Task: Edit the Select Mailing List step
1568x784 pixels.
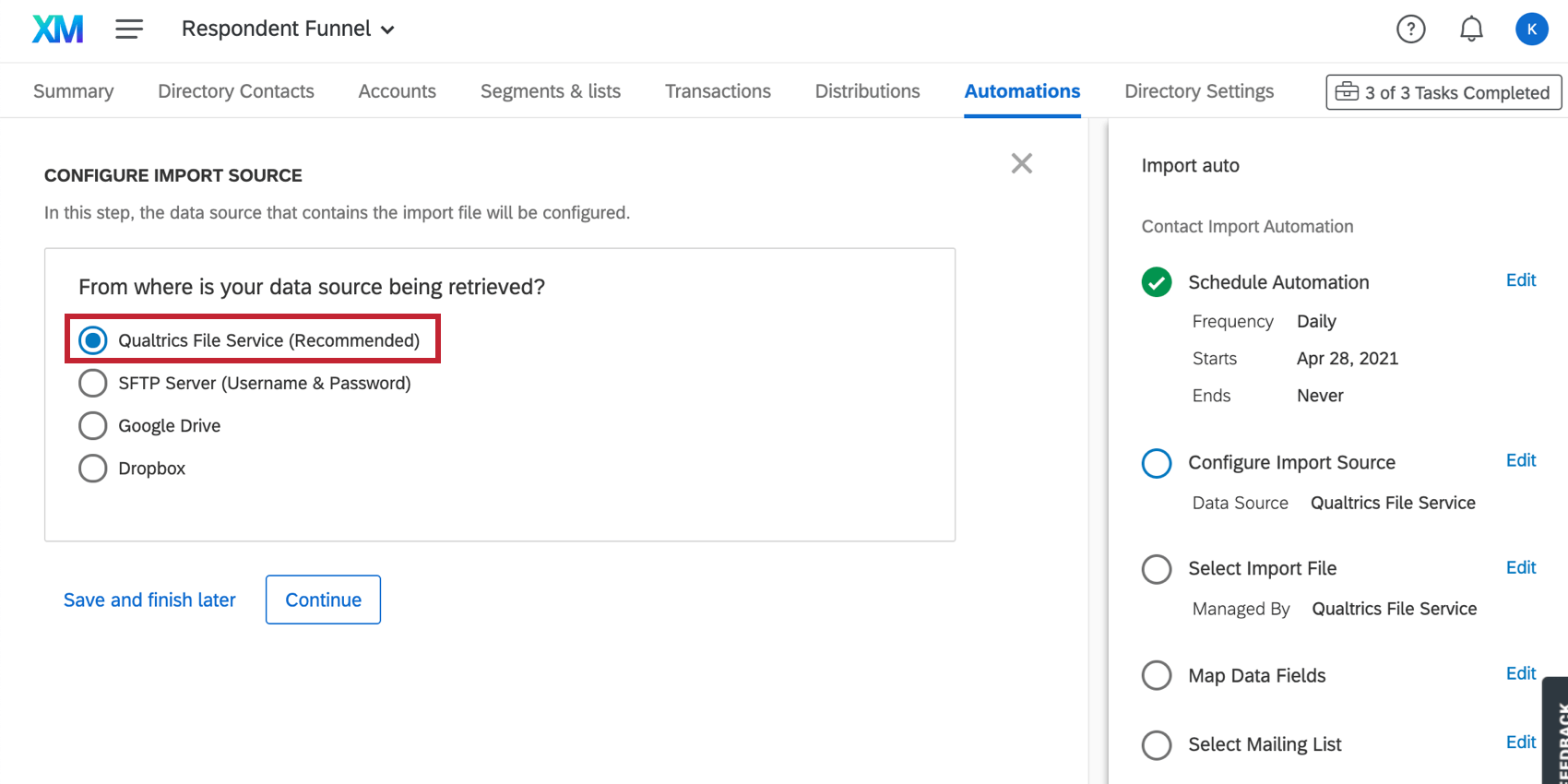Action: point(1521,742)
